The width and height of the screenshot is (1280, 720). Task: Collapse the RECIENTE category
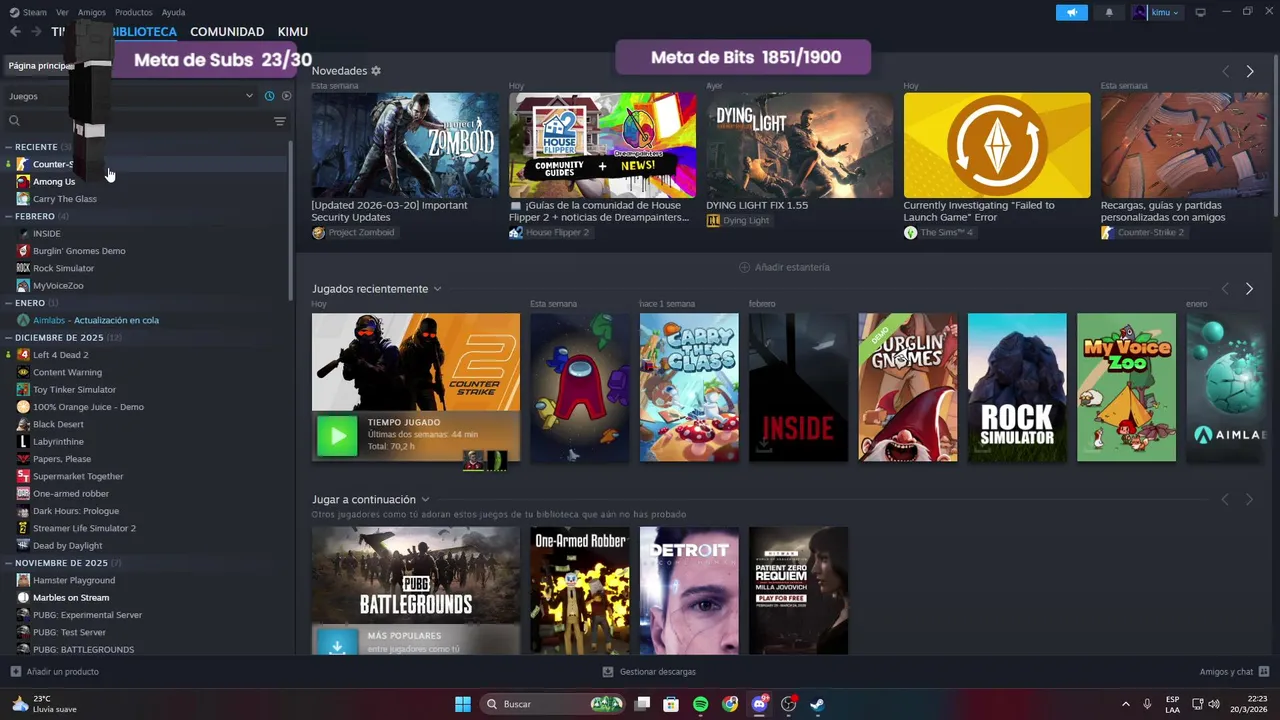pyautogui.click(x=8, y=147)
